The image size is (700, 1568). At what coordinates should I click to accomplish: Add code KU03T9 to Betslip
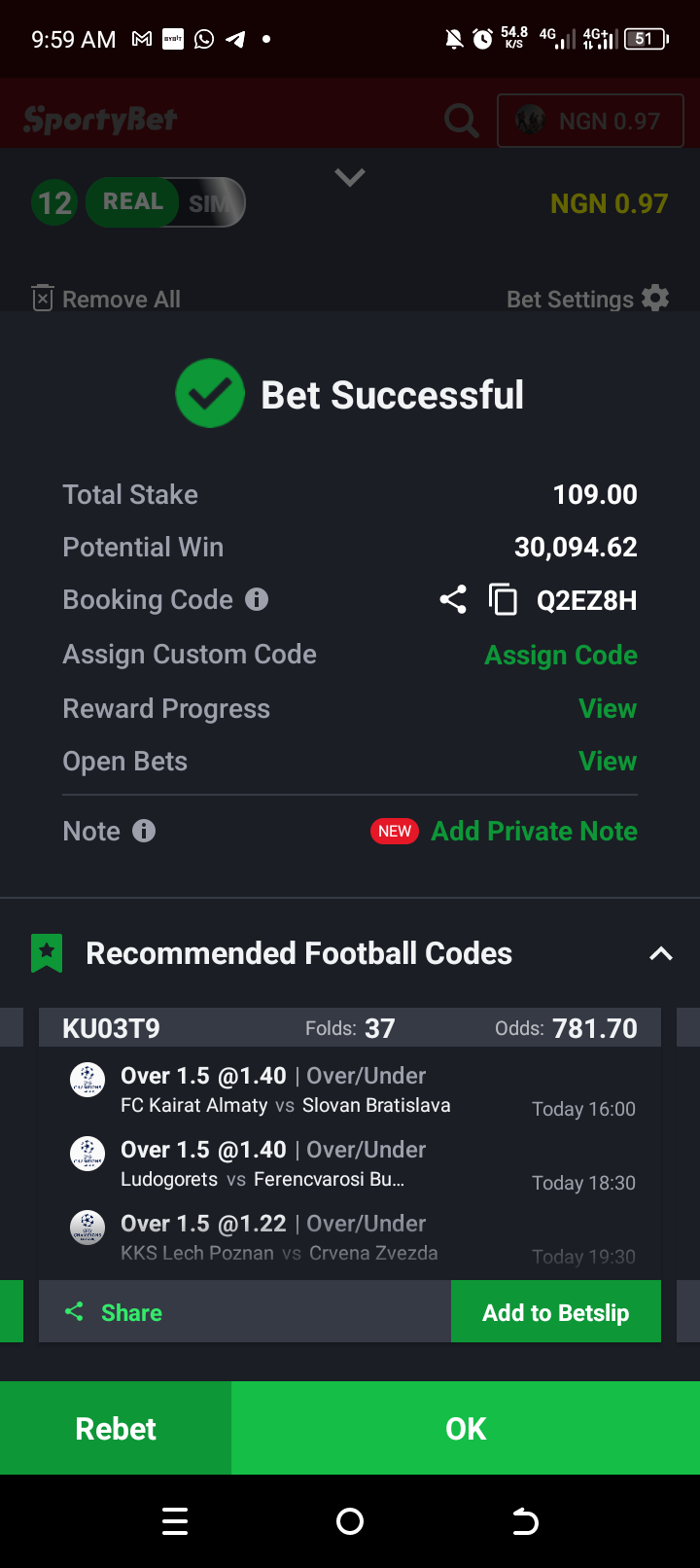click(x=556, y=1312)
